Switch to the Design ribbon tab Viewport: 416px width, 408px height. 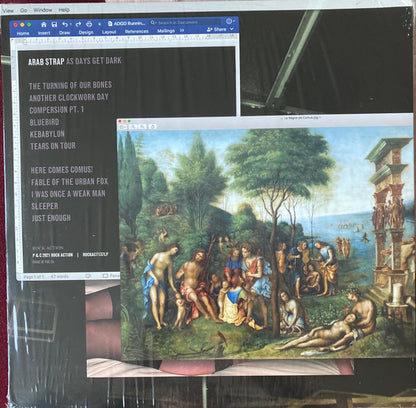(x=86, y=32)
